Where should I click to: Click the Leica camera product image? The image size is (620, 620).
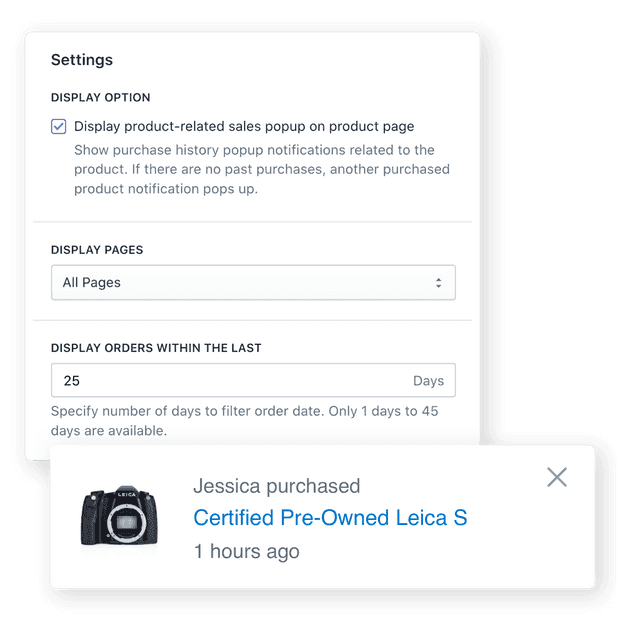pyautogui.click(x=119, y=515)
